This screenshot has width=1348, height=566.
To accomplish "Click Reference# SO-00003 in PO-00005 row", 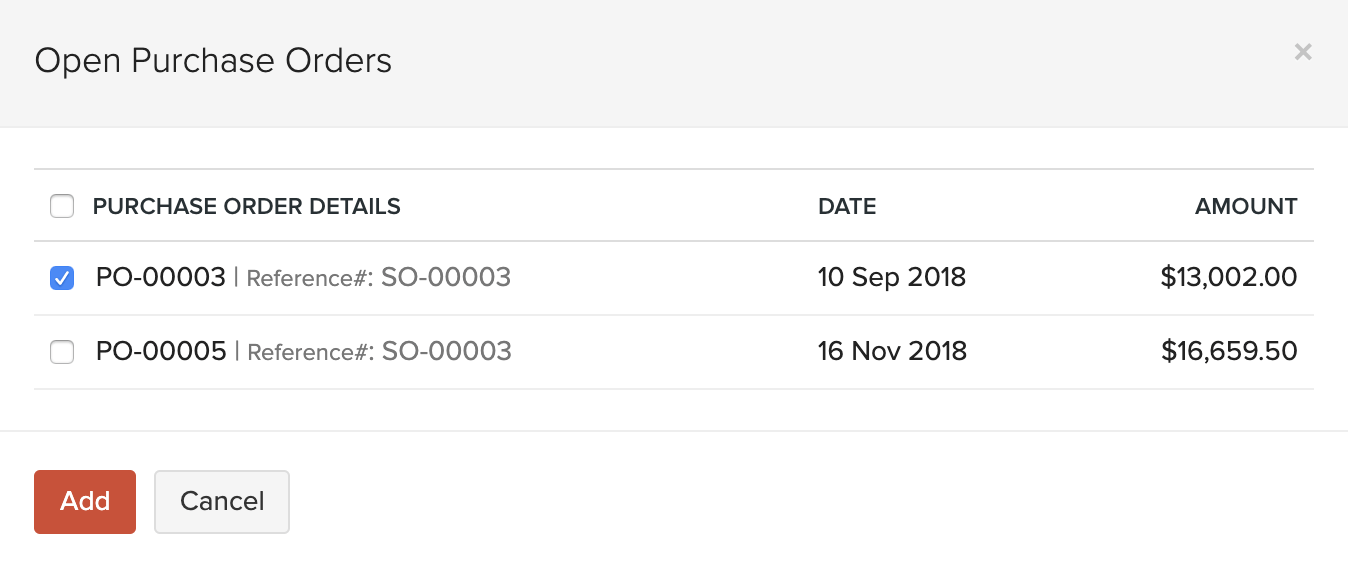I will [x=447, y=351].
